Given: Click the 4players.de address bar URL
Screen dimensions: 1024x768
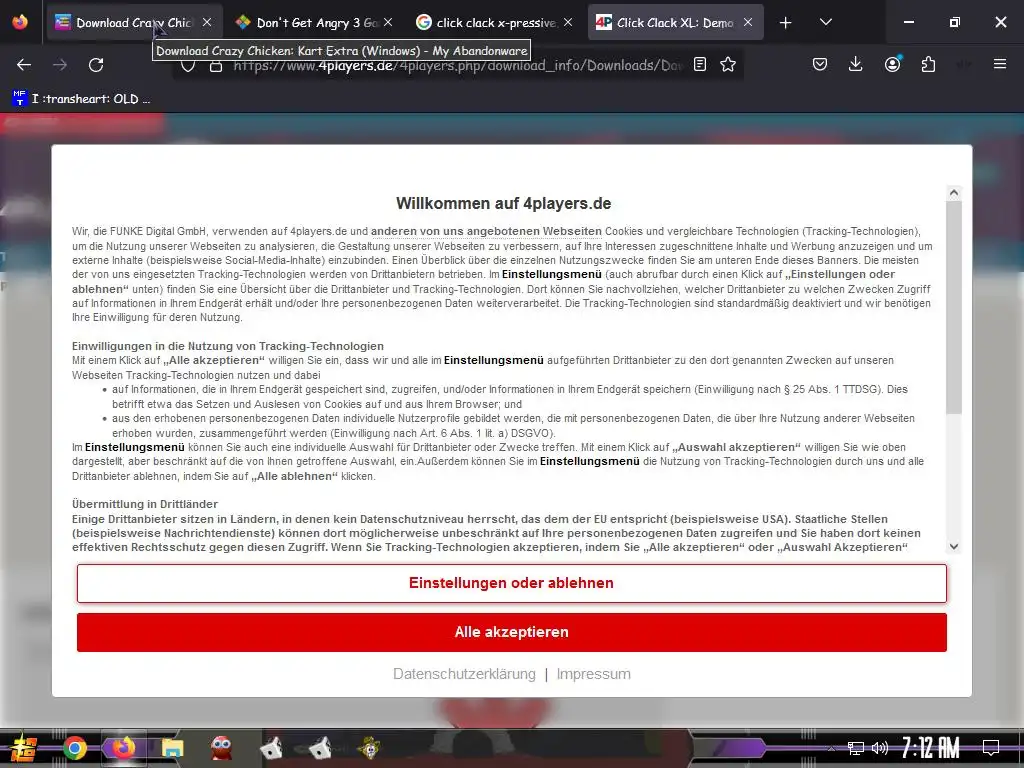Looking at the screenshot, I should 457,65.
